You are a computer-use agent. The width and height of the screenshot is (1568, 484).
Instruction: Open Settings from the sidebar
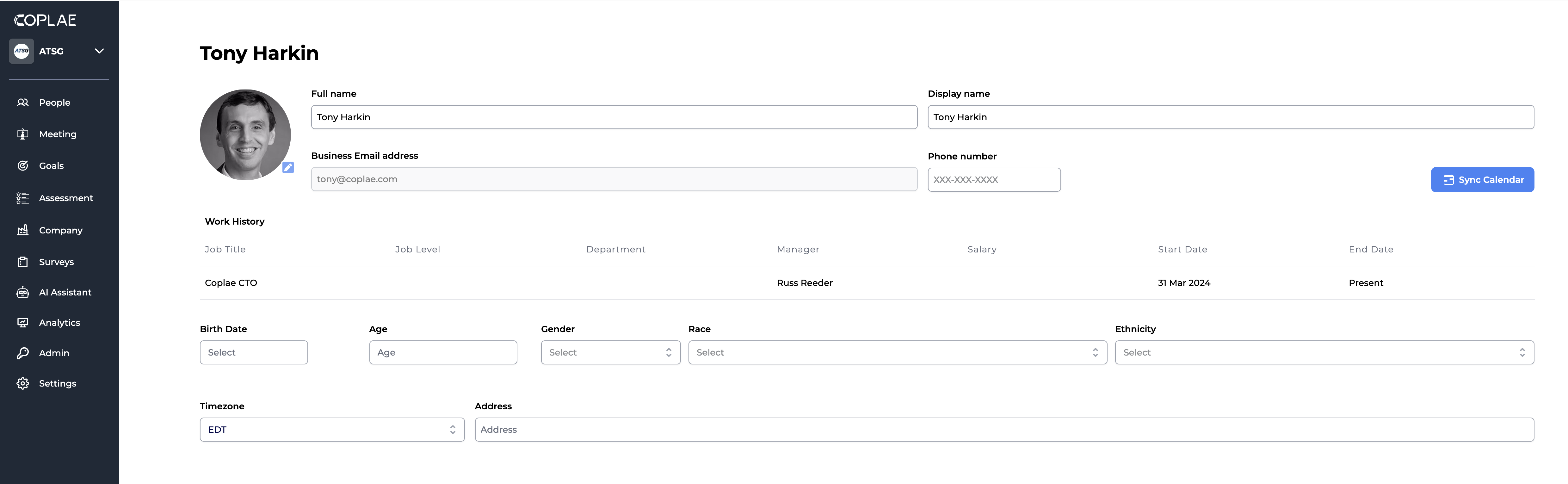click(57, 383)
